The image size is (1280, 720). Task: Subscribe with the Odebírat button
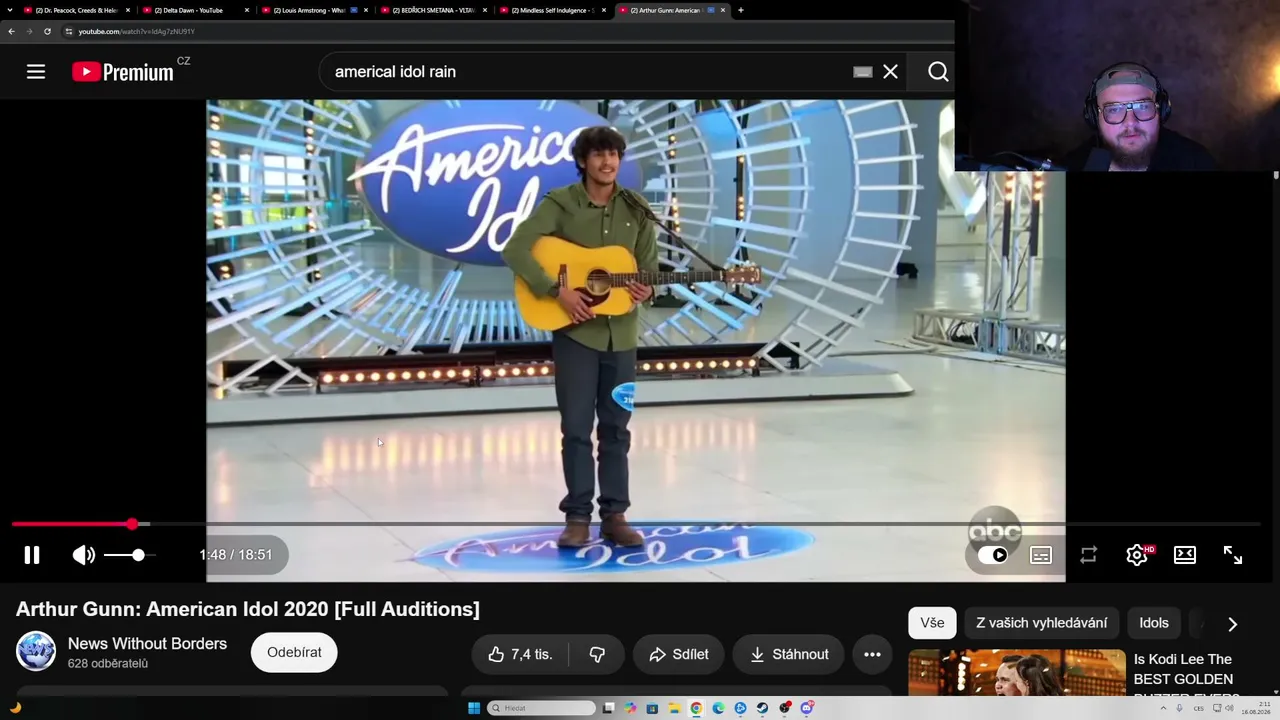tap(294, 652)
